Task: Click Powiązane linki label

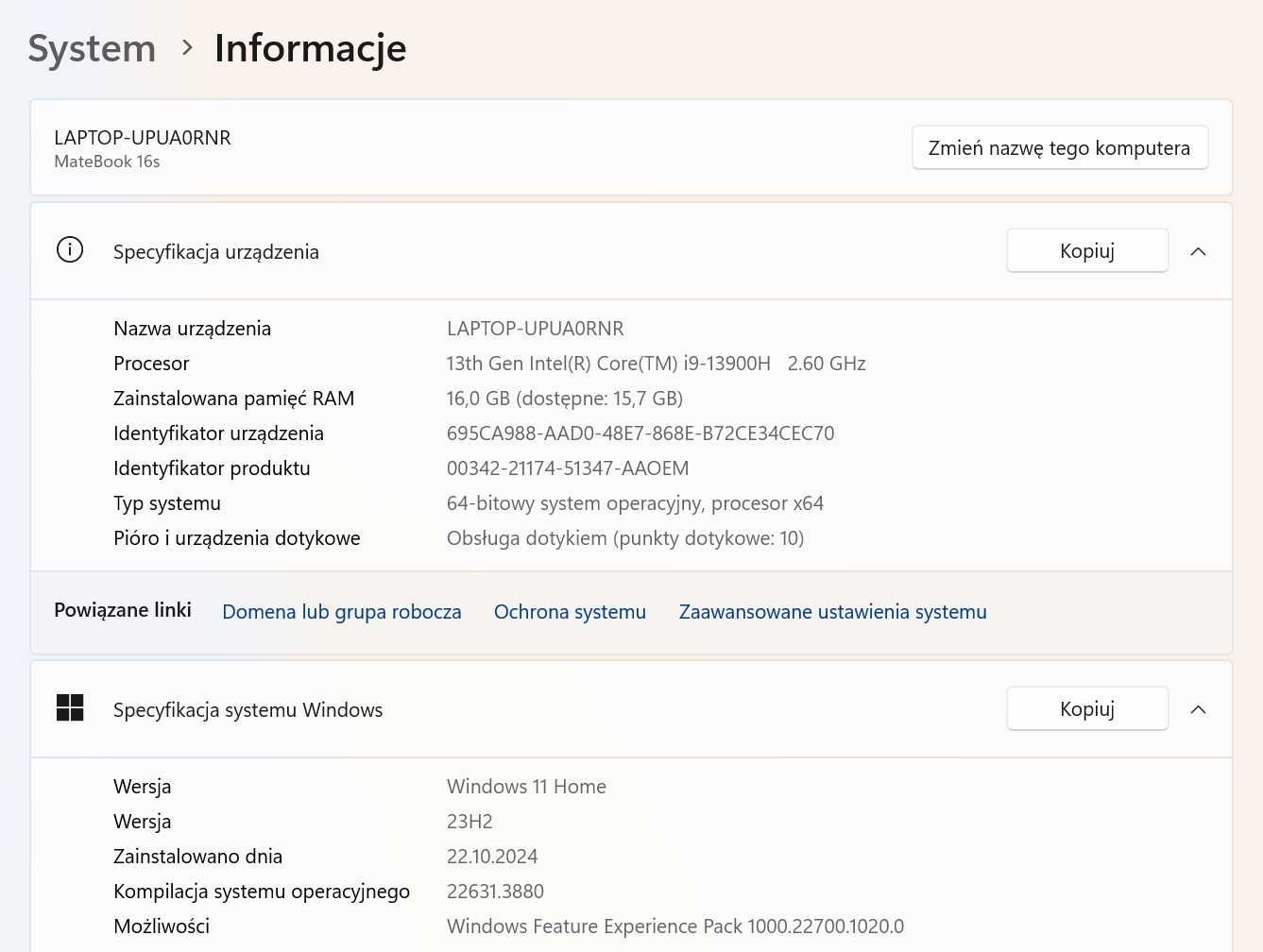Action: point(123,610)
